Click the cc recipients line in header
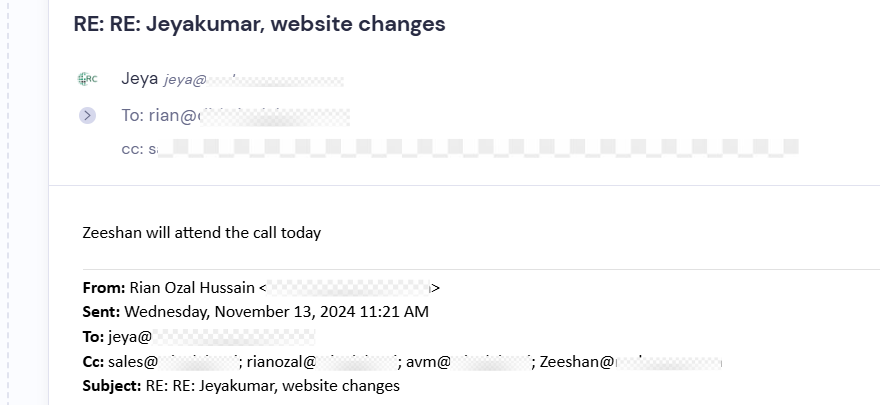880x405 pixels. tap(460, 149)
